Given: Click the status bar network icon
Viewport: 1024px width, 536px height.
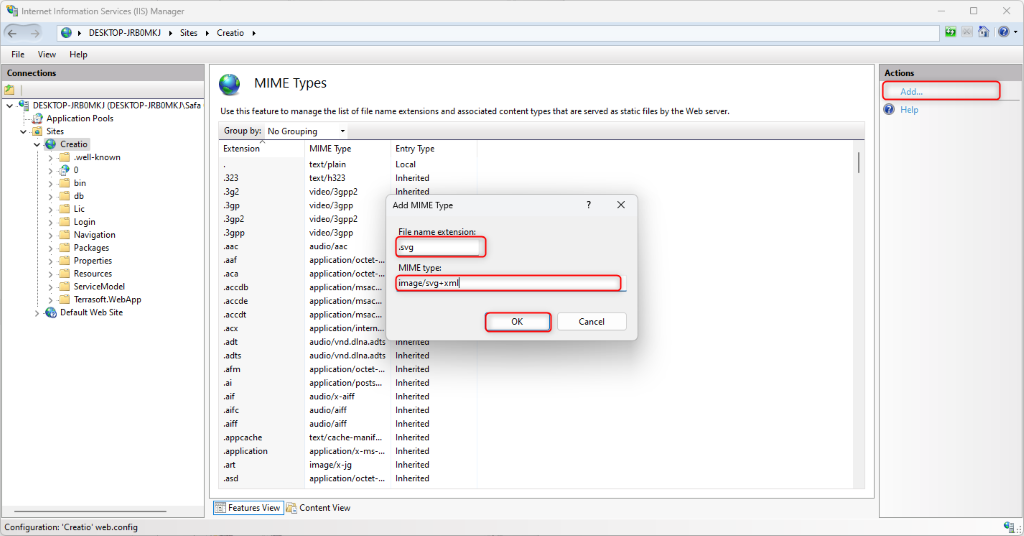Looking at the screenshot, I should tap(1008, 527).
